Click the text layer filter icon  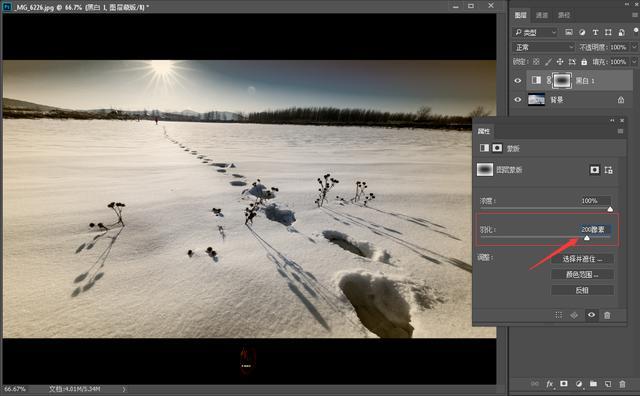pyautogui.click(x=595, y=32)
